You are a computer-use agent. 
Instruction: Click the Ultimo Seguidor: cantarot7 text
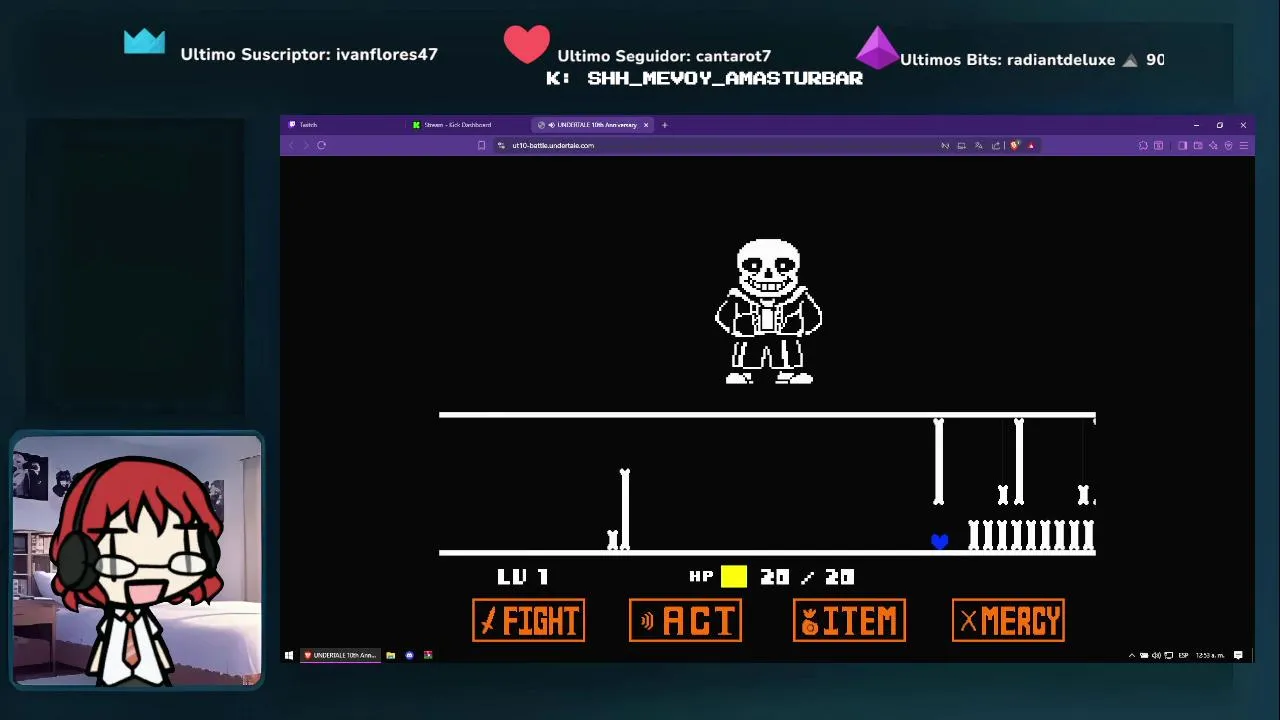pos(664,56)
